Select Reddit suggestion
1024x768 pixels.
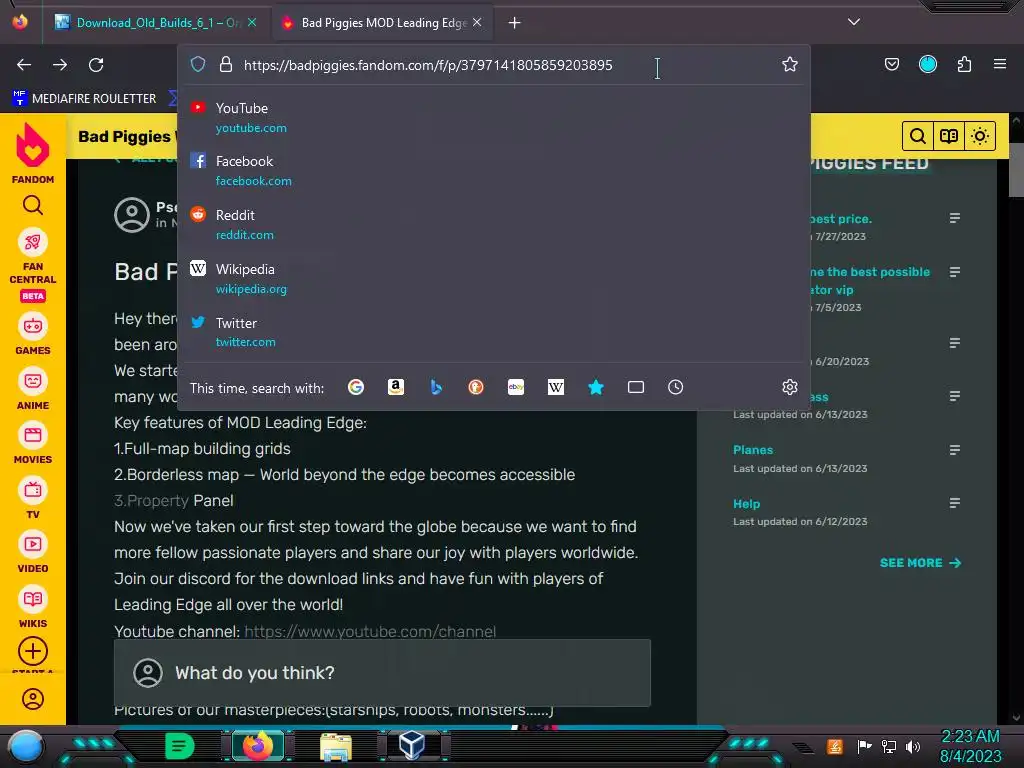coord(493,224)
